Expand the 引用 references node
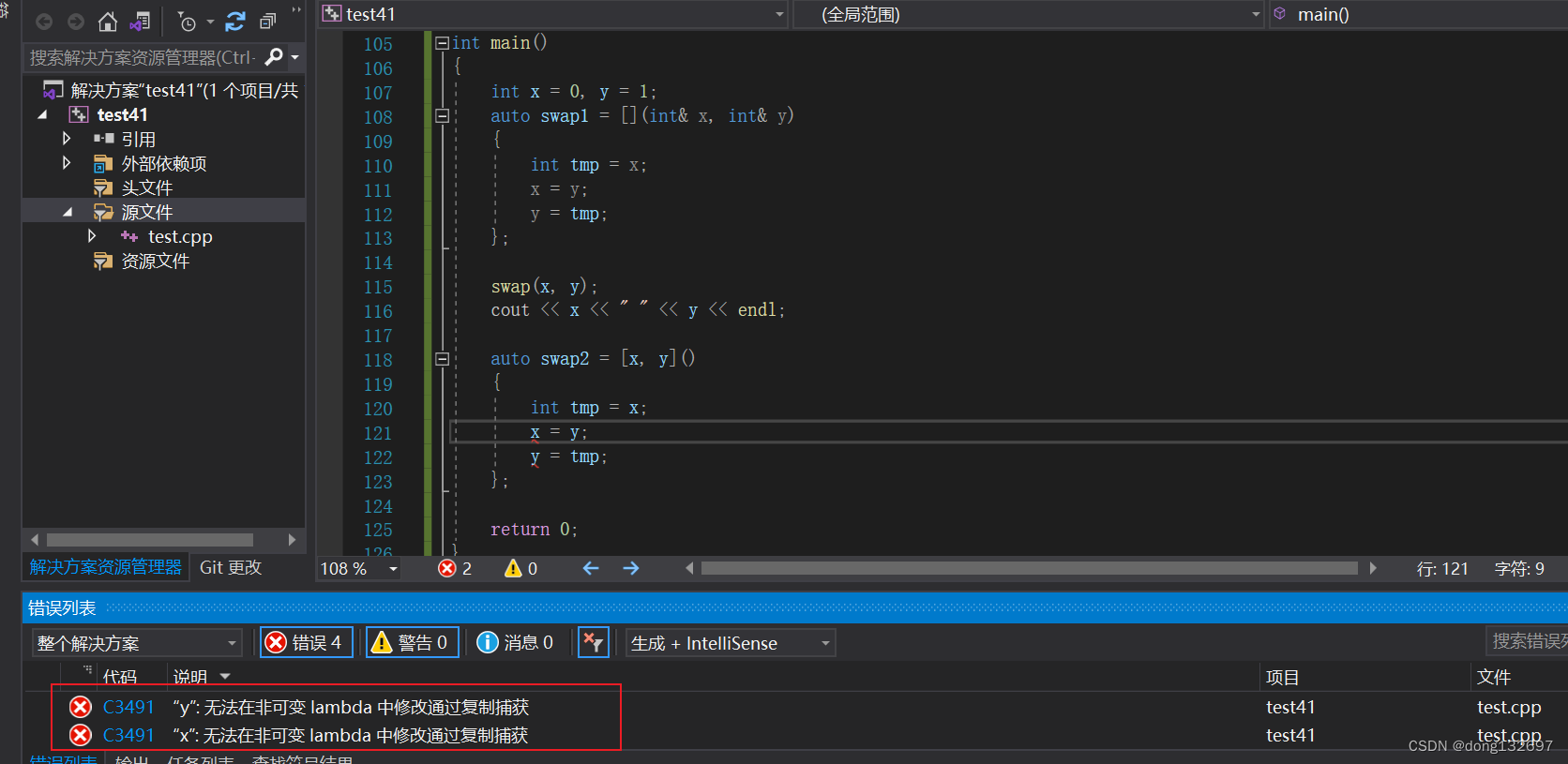This screenshot has width=1568, height=764. (x=67, y=139)
